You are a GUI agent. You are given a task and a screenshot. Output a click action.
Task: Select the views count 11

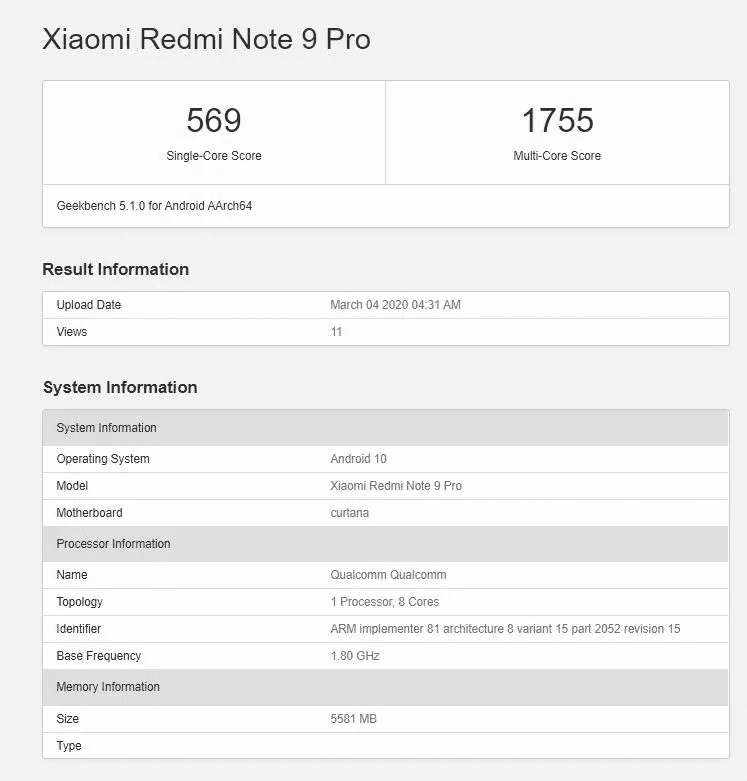click(337, 332)
